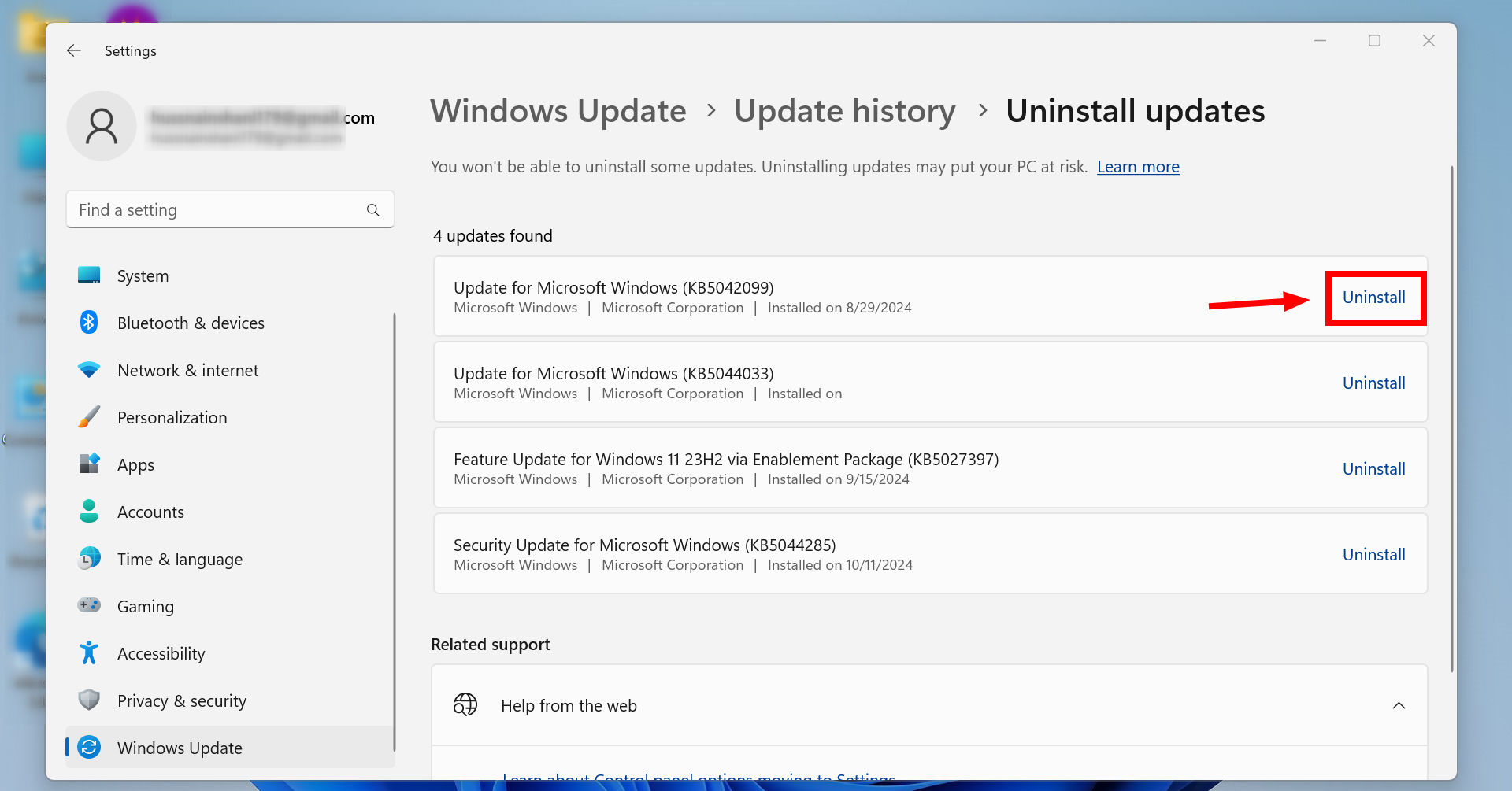Collapse the Help from the web section

click(x=1399, y=705)
